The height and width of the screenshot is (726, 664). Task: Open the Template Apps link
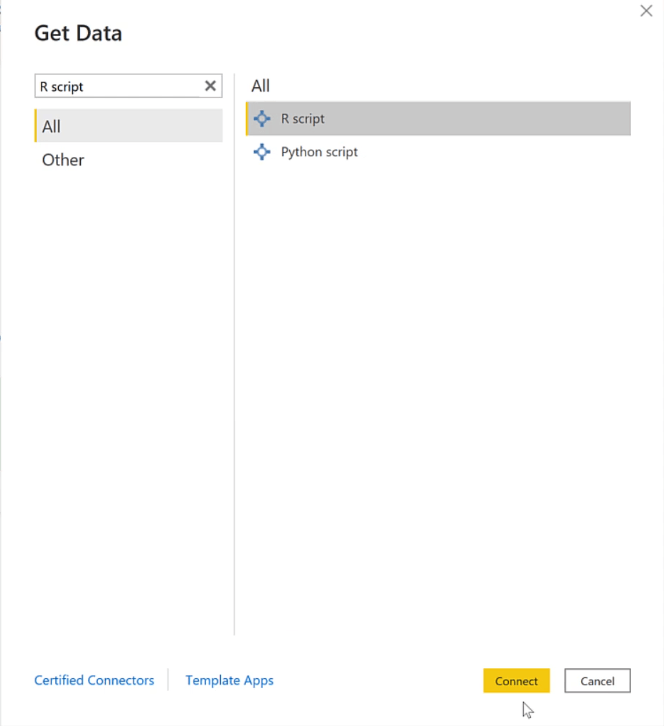[230, 681]
